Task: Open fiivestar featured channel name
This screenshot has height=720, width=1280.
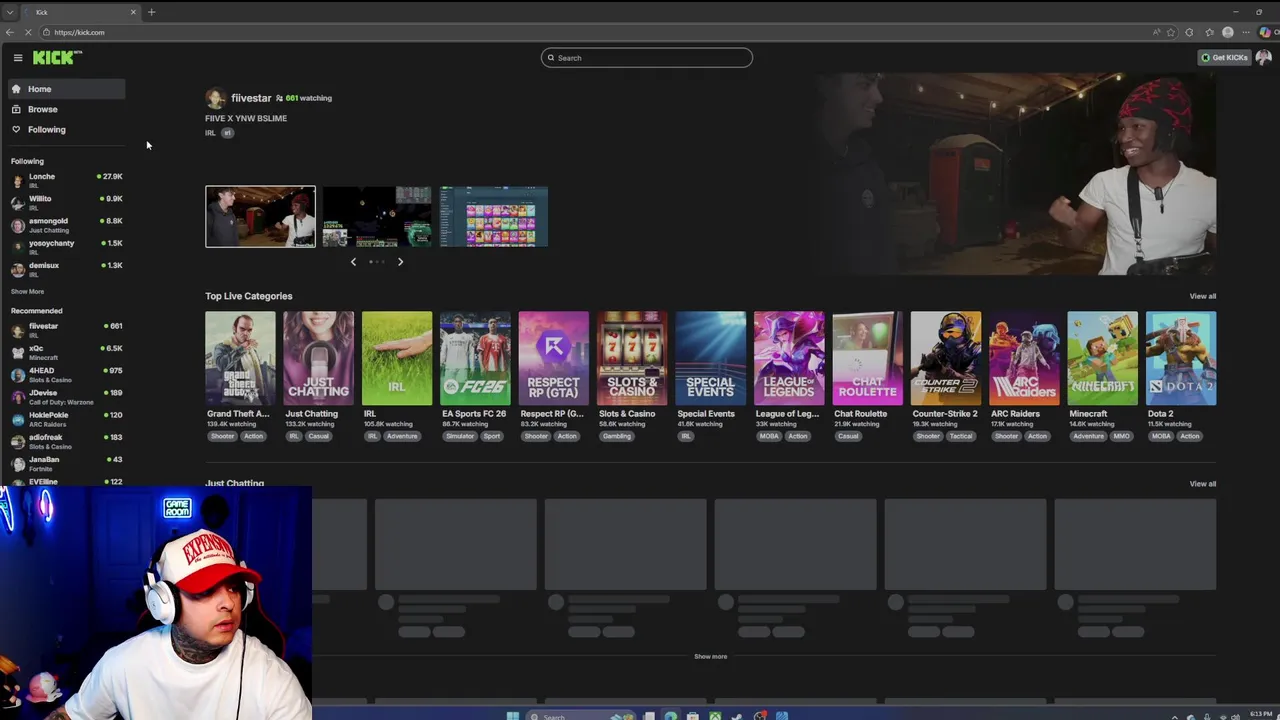Action: click(251, 98)
